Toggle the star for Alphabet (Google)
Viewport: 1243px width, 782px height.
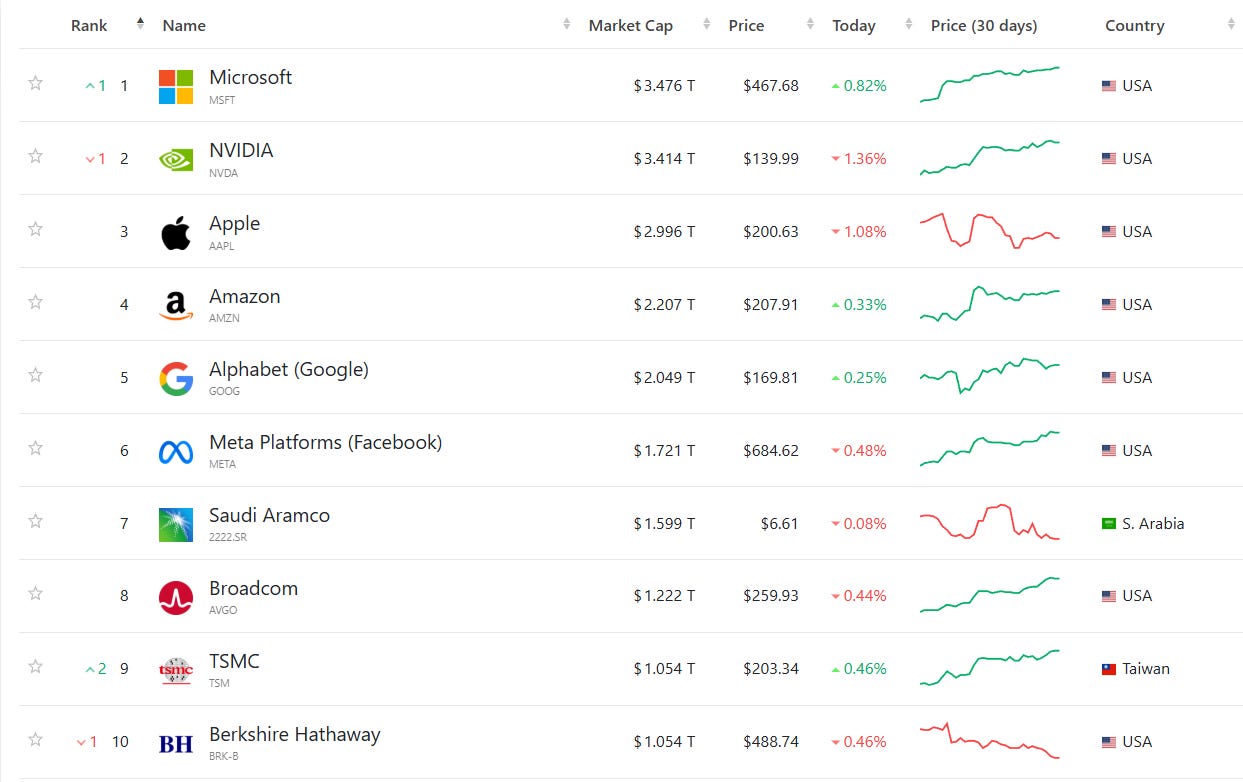coord(35,375)
